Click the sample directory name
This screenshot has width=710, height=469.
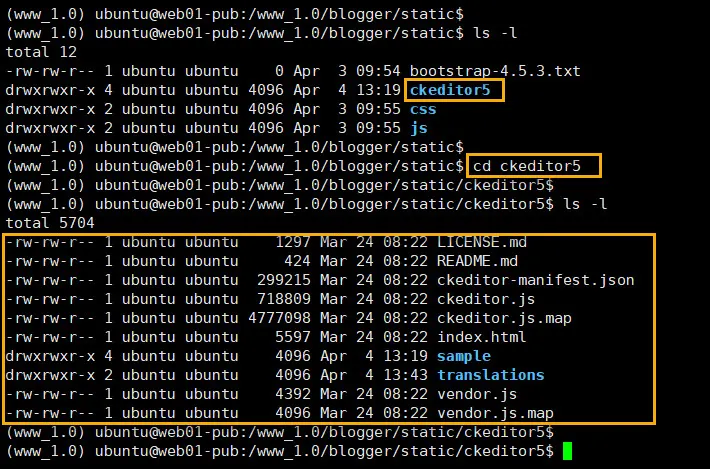[x=464, y=356]
